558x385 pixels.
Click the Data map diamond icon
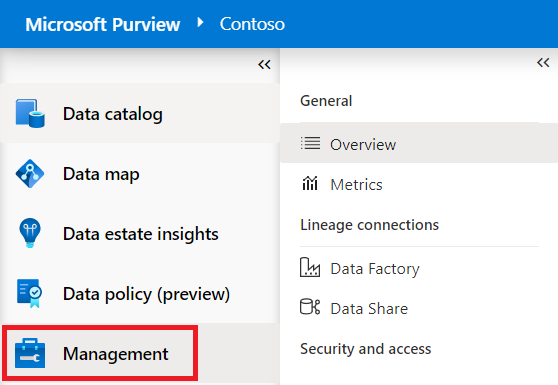(x=30, y=174)
